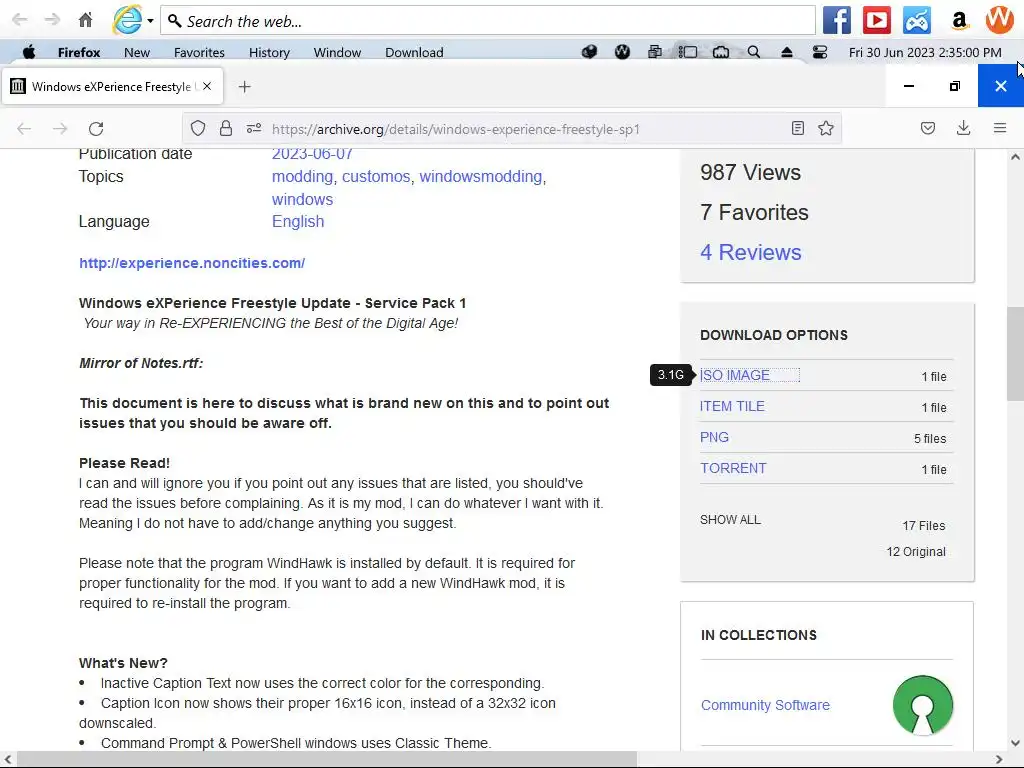Click into the Search the web field
This screenshot has width=1024, height=768.
click(x=488, y=21)
